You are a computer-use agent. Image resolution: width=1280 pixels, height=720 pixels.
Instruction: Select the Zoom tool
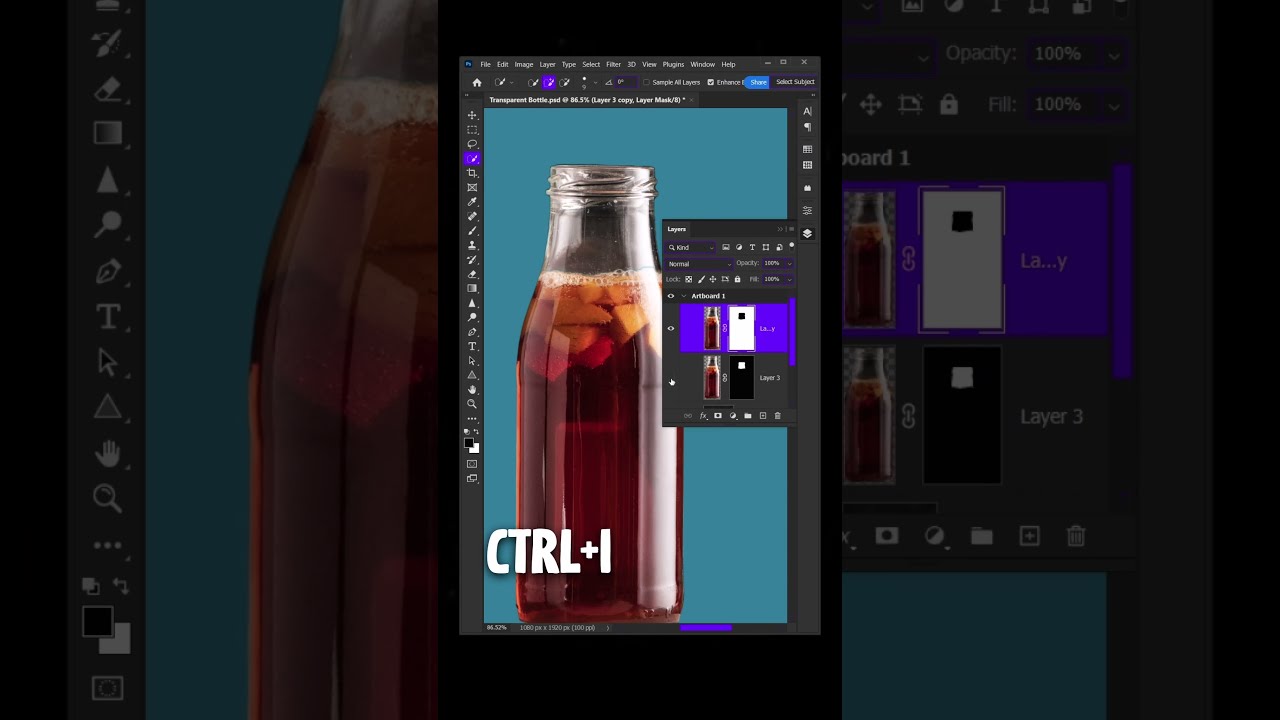pyautogui.click(x=472, y=404)
